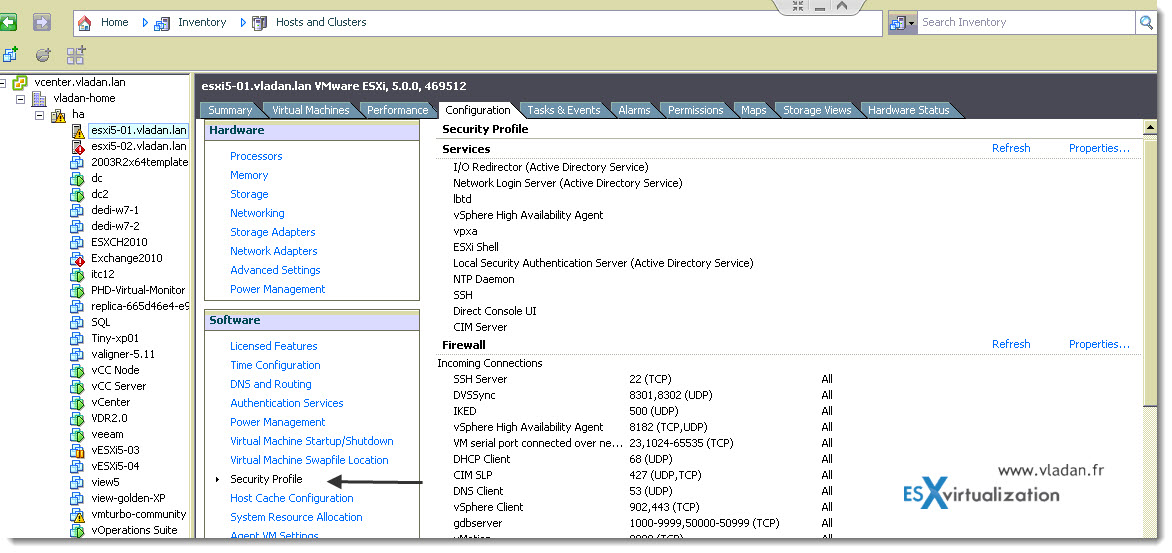Click the middle toolbar icon below navigation
Image resolution: width=1172 pixels, height=553 pixels.
(44, 55)
